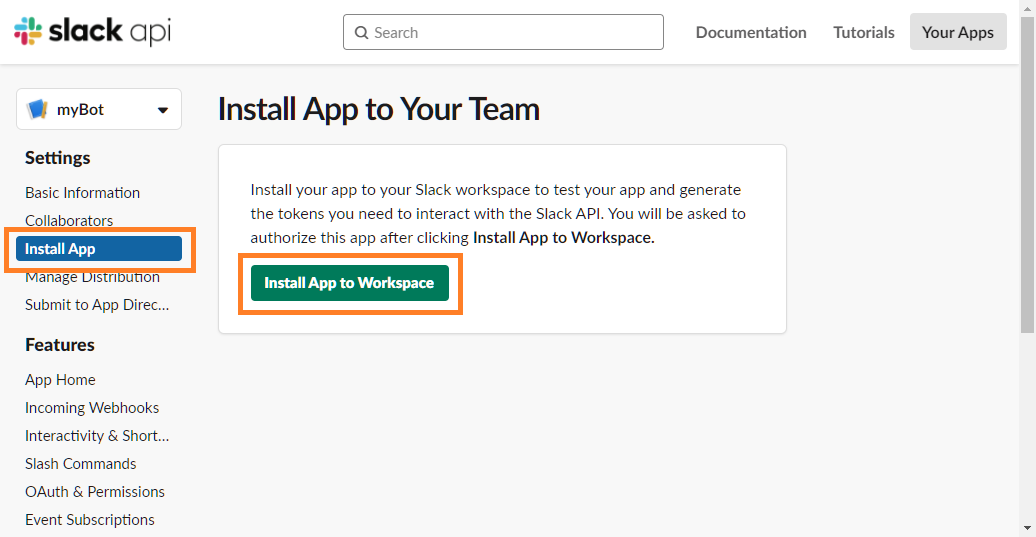Screen dimensions: 1036x537
Task: Open the myBot app selector dropdown
Action: (x=99, y=109)
